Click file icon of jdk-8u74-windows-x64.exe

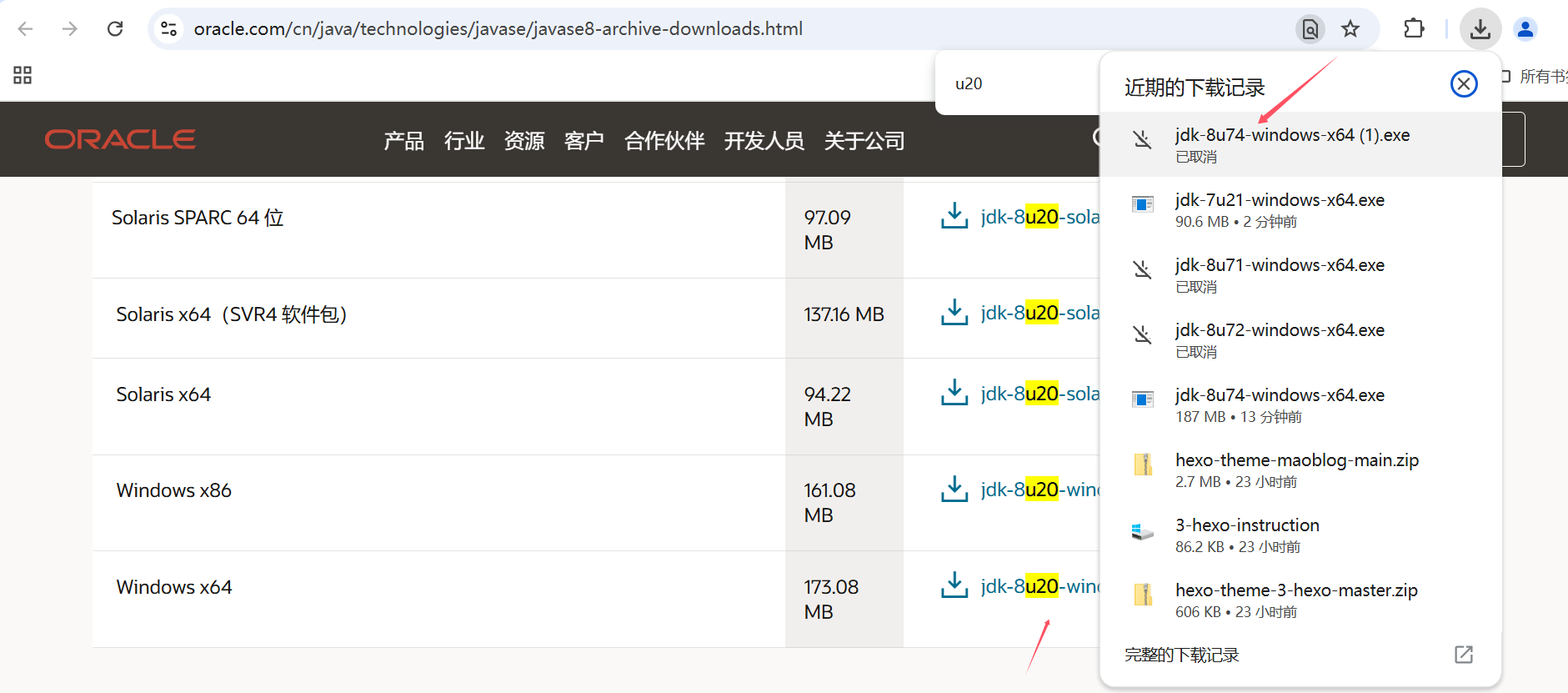coord(1142,399)
